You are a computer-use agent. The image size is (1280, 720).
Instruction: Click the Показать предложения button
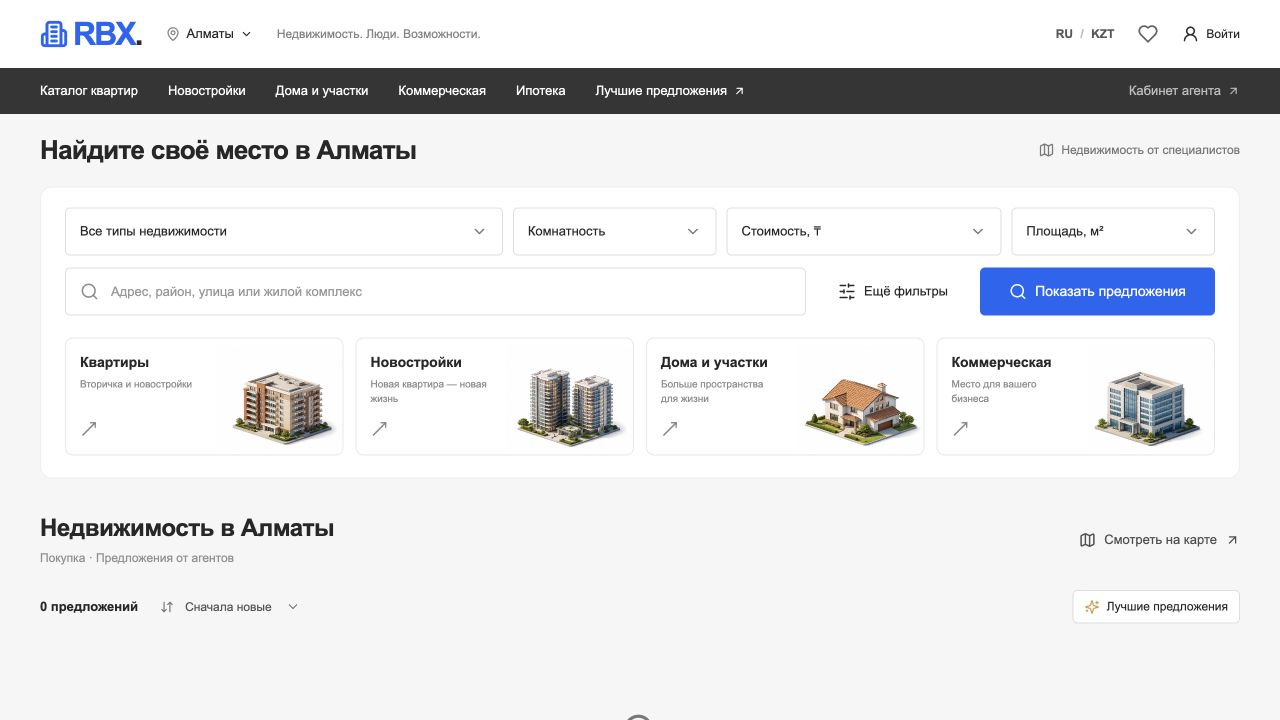(1097, 292)
